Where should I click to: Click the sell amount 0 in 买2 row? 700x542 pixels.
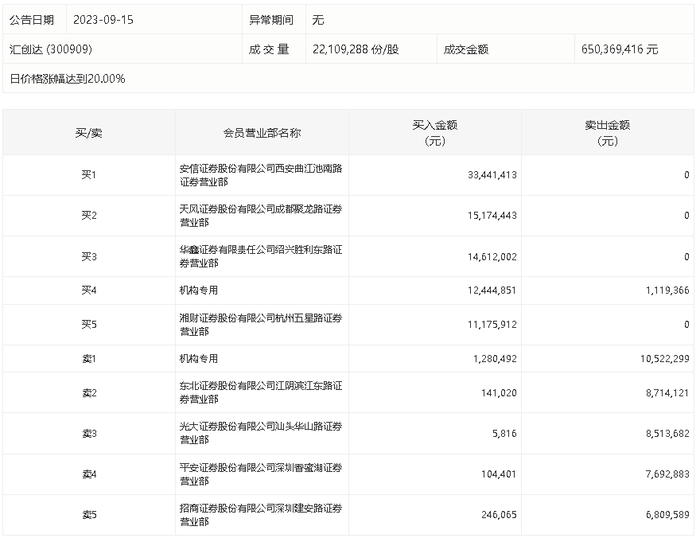[x=687, y=215]
